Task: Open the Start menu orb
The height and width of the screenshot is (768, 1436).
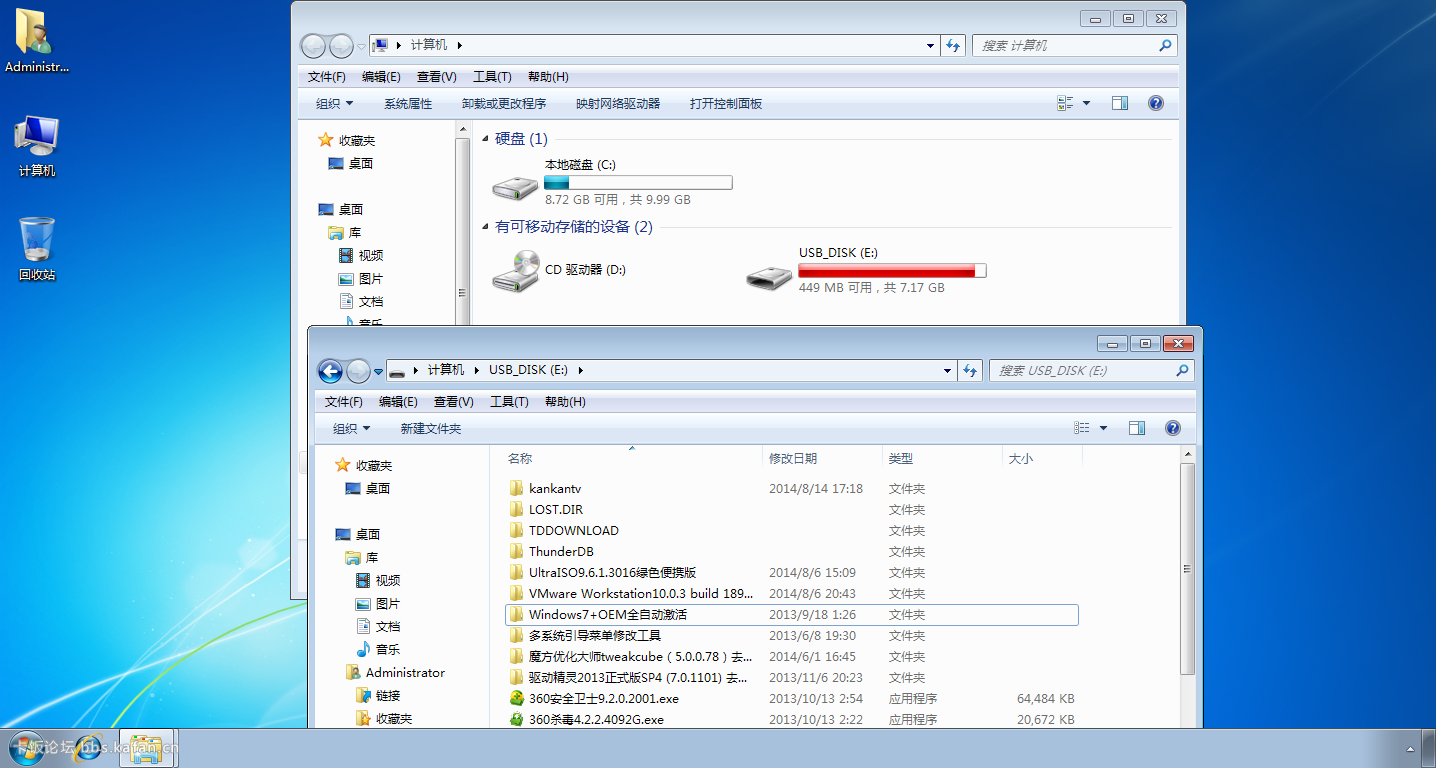Action: [26, 747]
